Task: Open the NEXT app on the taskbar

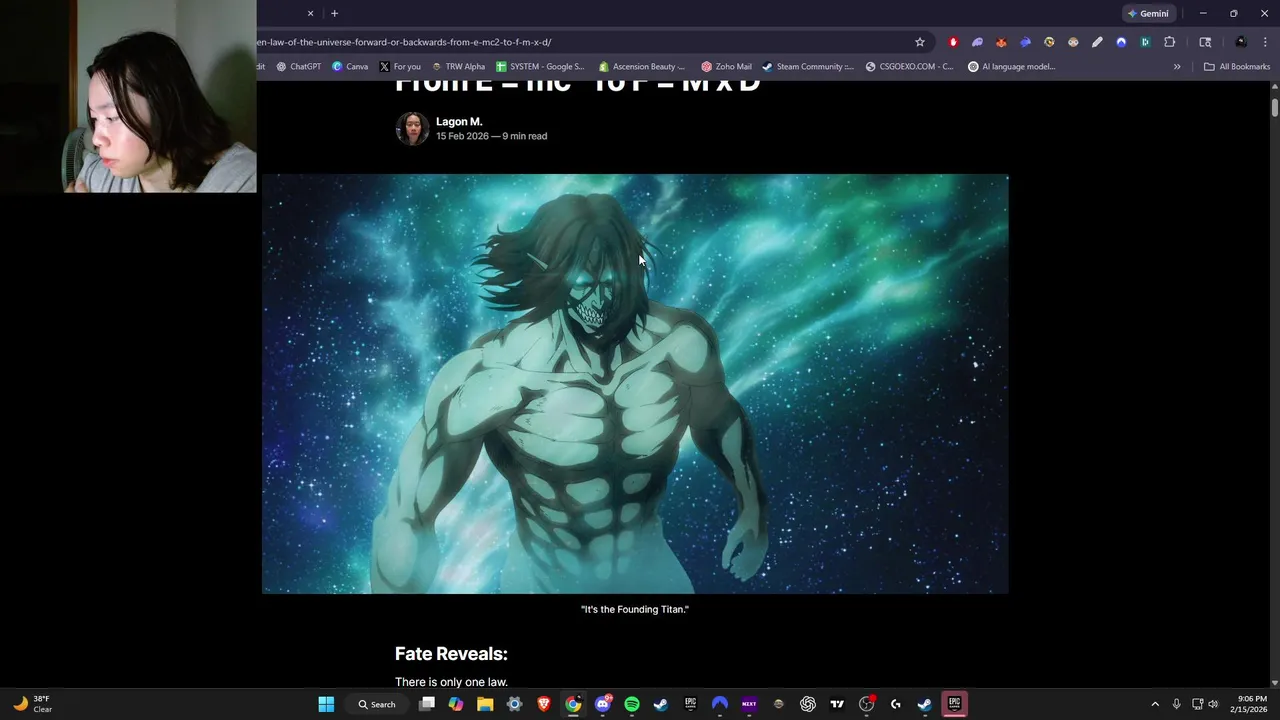Action: pos(749,704)
